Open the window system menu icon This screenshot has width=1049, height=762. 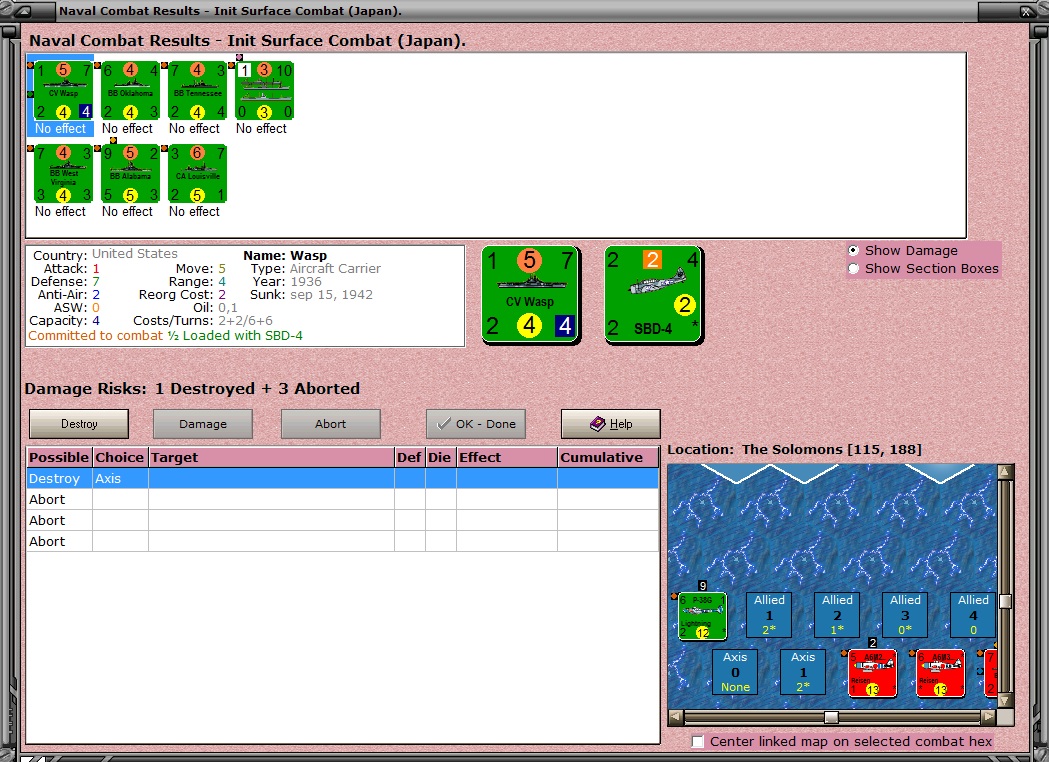(23, 11)
